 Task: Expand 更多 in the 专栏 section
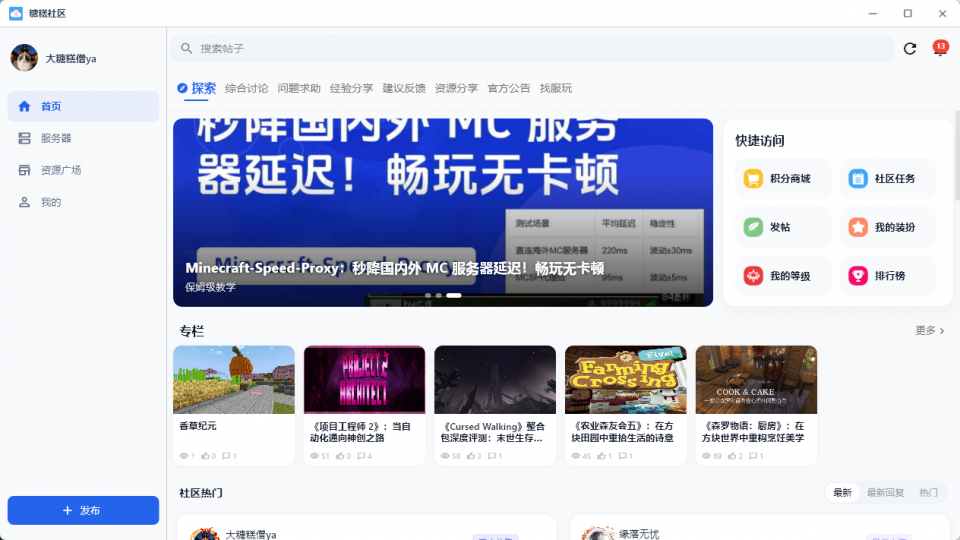[x=930, y=331]
